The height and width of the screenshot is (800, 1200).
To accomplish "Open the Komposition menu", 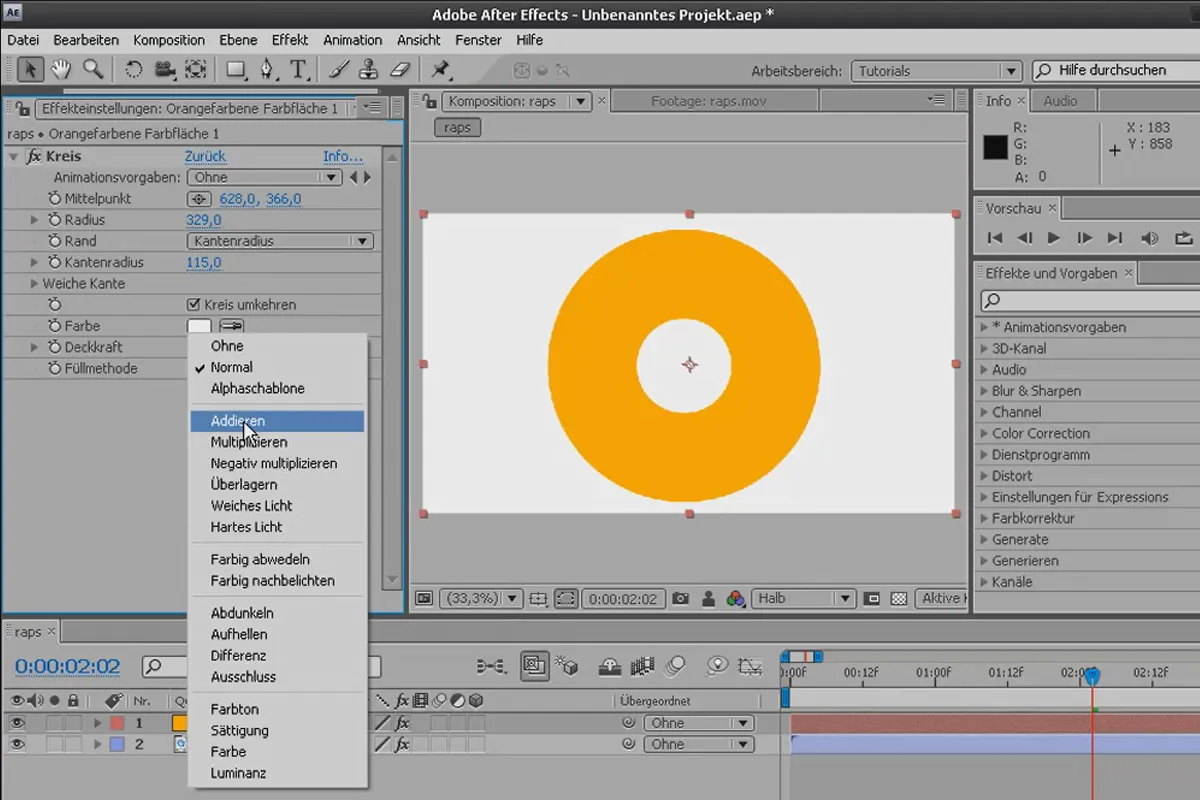I will (x=169, y=40).
